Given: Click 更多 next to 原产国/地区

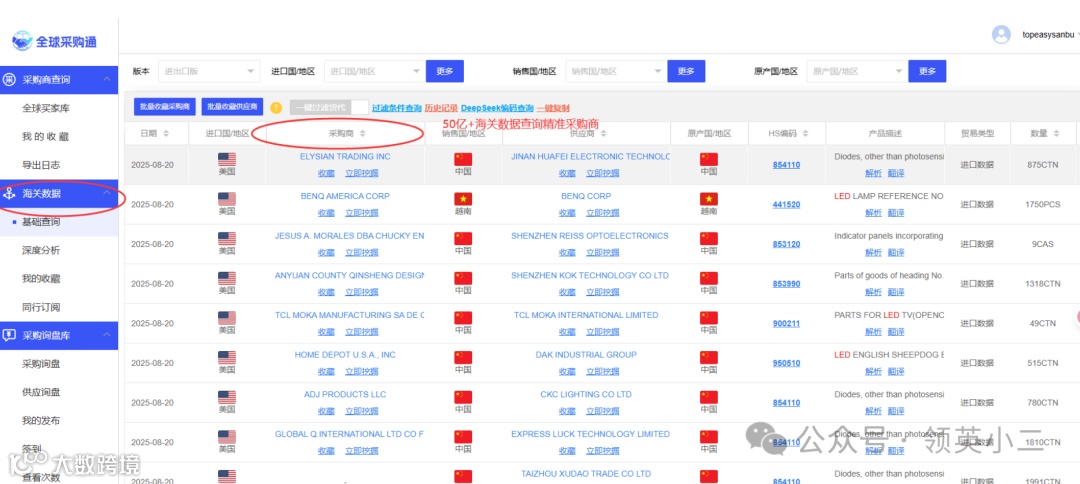Looking at the screenshot, I should (x=927, y=71).
